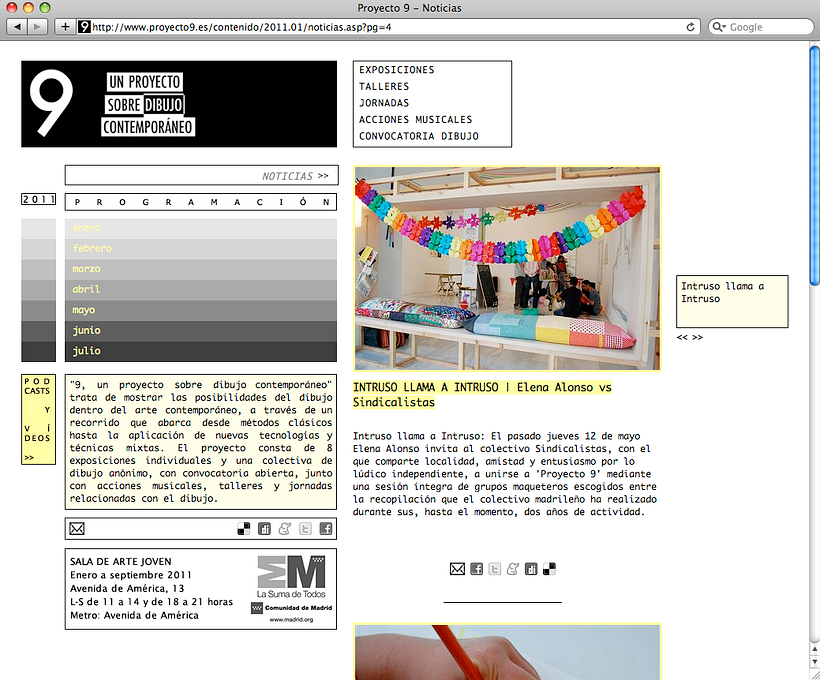Share the article on Digg
Image resolution: width=820 pixels, height=680 pixels.
530,568
